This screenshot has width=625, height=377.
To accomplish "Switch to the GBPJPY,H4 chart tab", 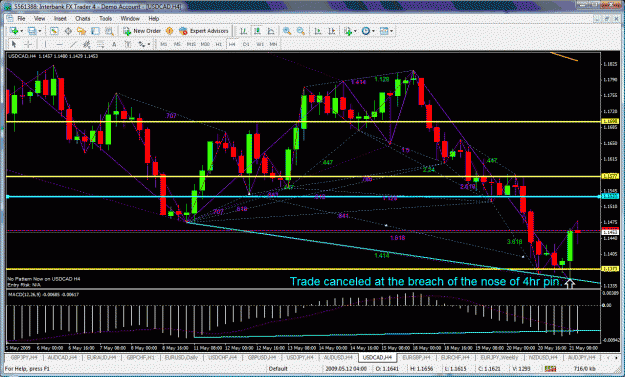I will click(x=24, y=357).
